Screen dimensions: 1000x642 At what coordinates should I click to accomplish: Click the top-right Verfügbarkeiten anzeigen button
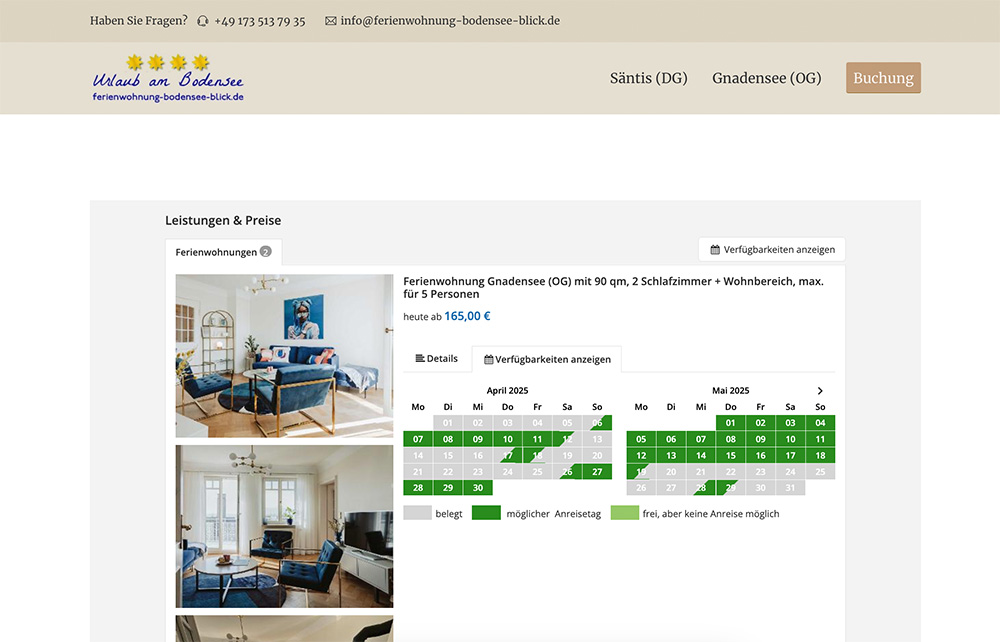[772, 249]
